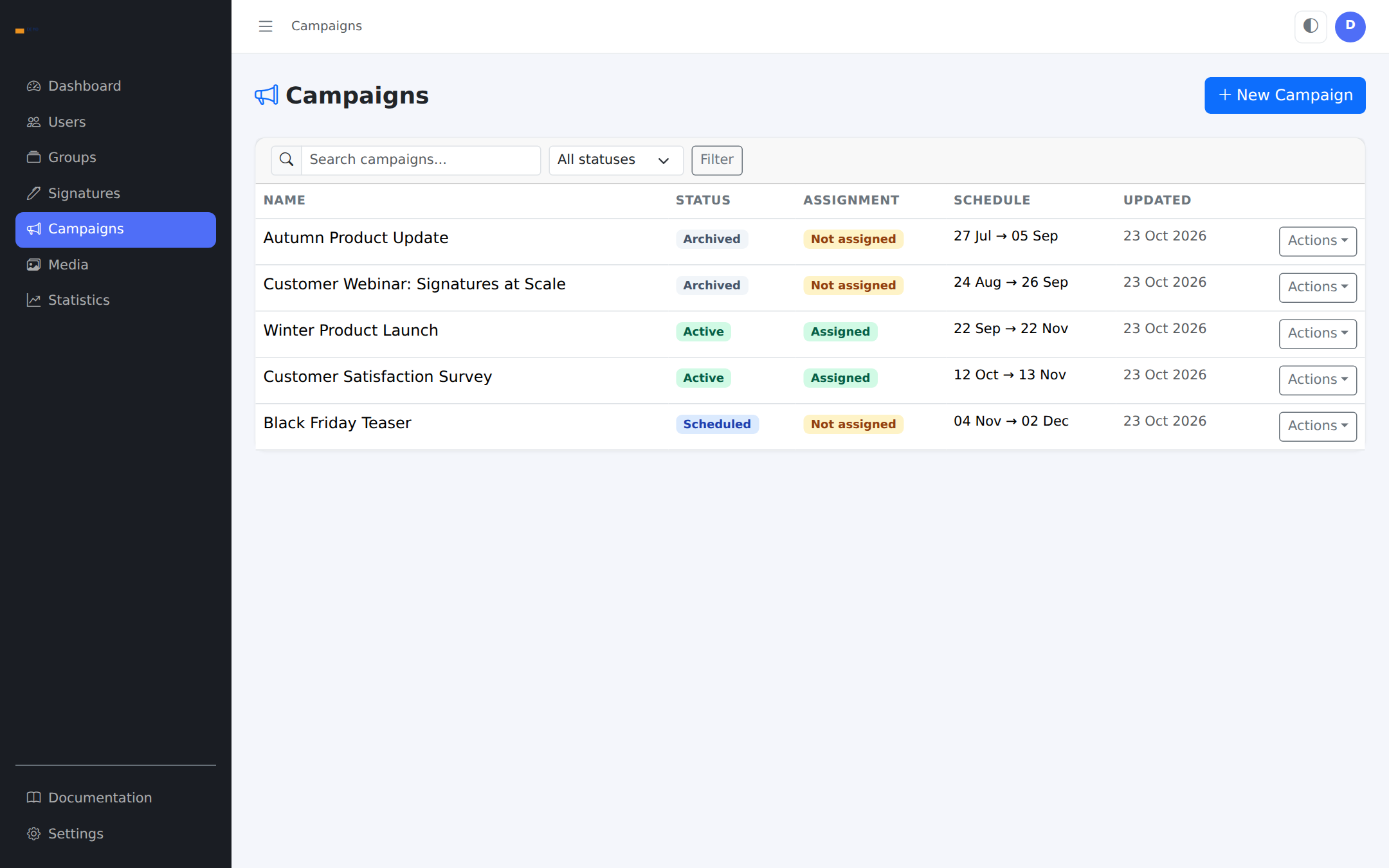
Task: Click Customer Satisfaction Survey campaign name
Action: click(x=377, y=377)
